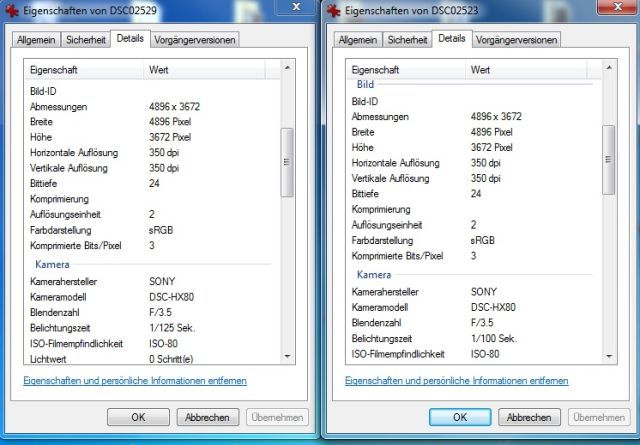This screenshot has width=640, height=445.
Task: Select DSC-HX80 value in DSC02523 window
Action: tap(493, 307)
